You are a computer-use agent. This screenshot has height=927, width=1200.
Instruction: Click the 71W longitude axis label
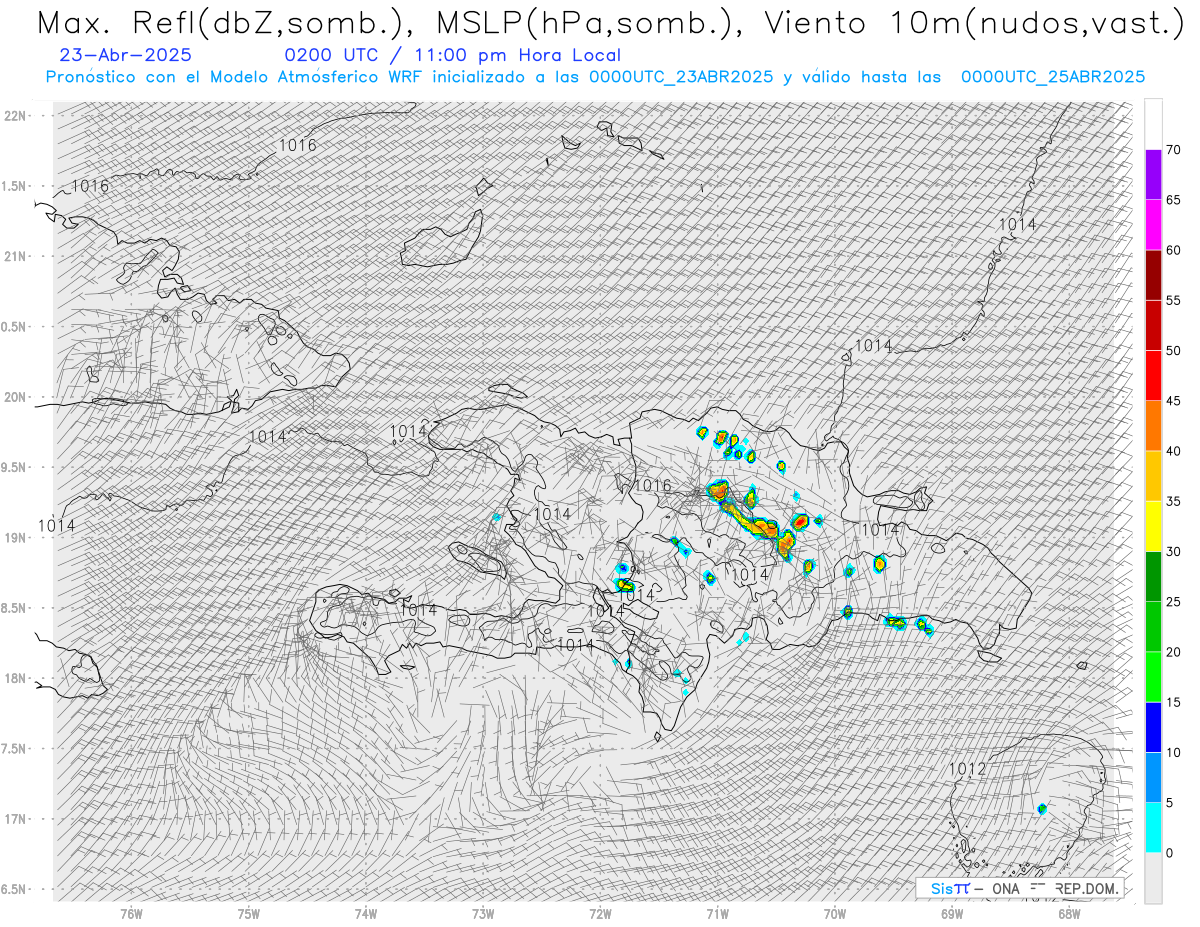(717, 913)
